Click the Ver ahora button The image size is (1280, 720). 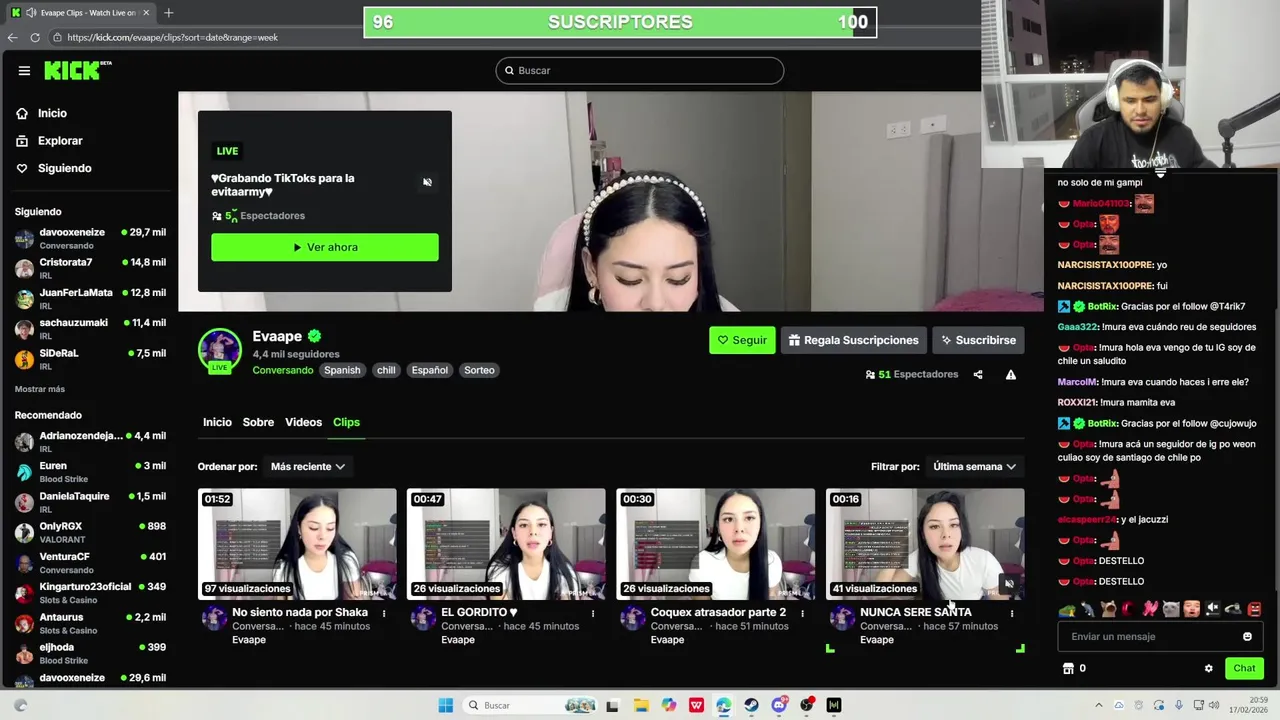click(x=325, y=247)
